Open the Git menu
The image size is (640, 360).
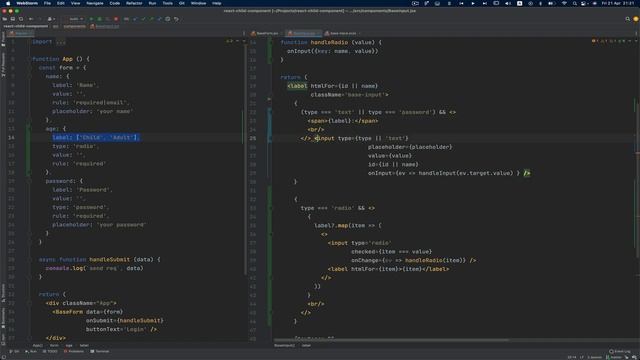pos(182,3)
